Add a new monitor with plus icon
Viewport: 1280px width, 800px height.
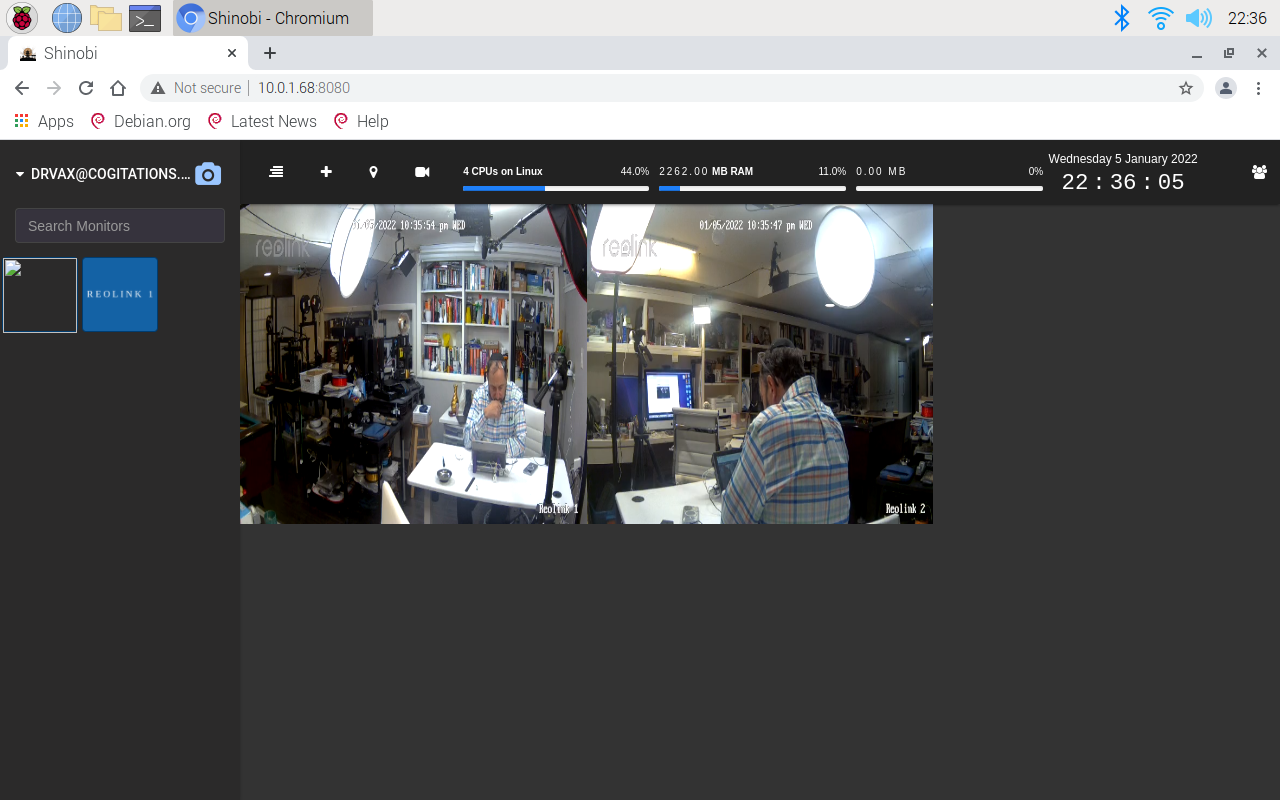click(326, 172)
